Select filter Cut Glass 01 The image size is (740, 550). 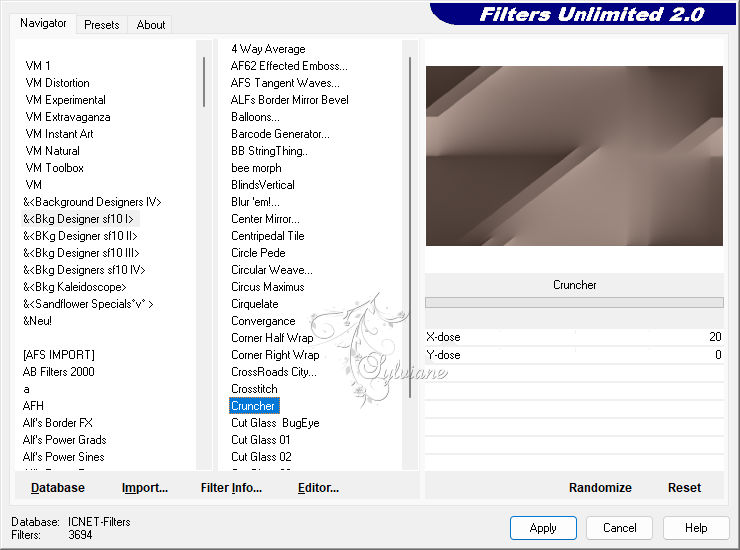tap(261, 440)
